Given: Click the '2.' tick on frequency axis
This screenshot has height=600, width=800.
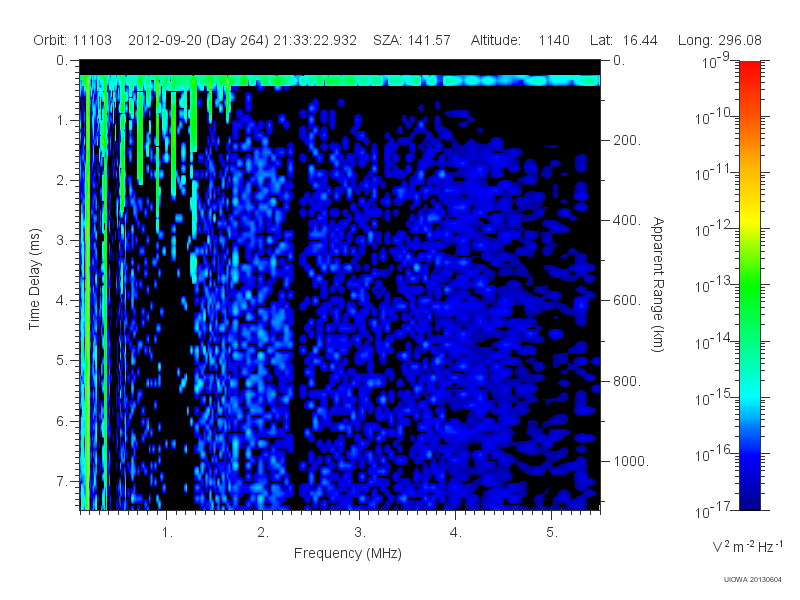Looking at the screenshot, I should pyautogui.click(x=263, y=533).
